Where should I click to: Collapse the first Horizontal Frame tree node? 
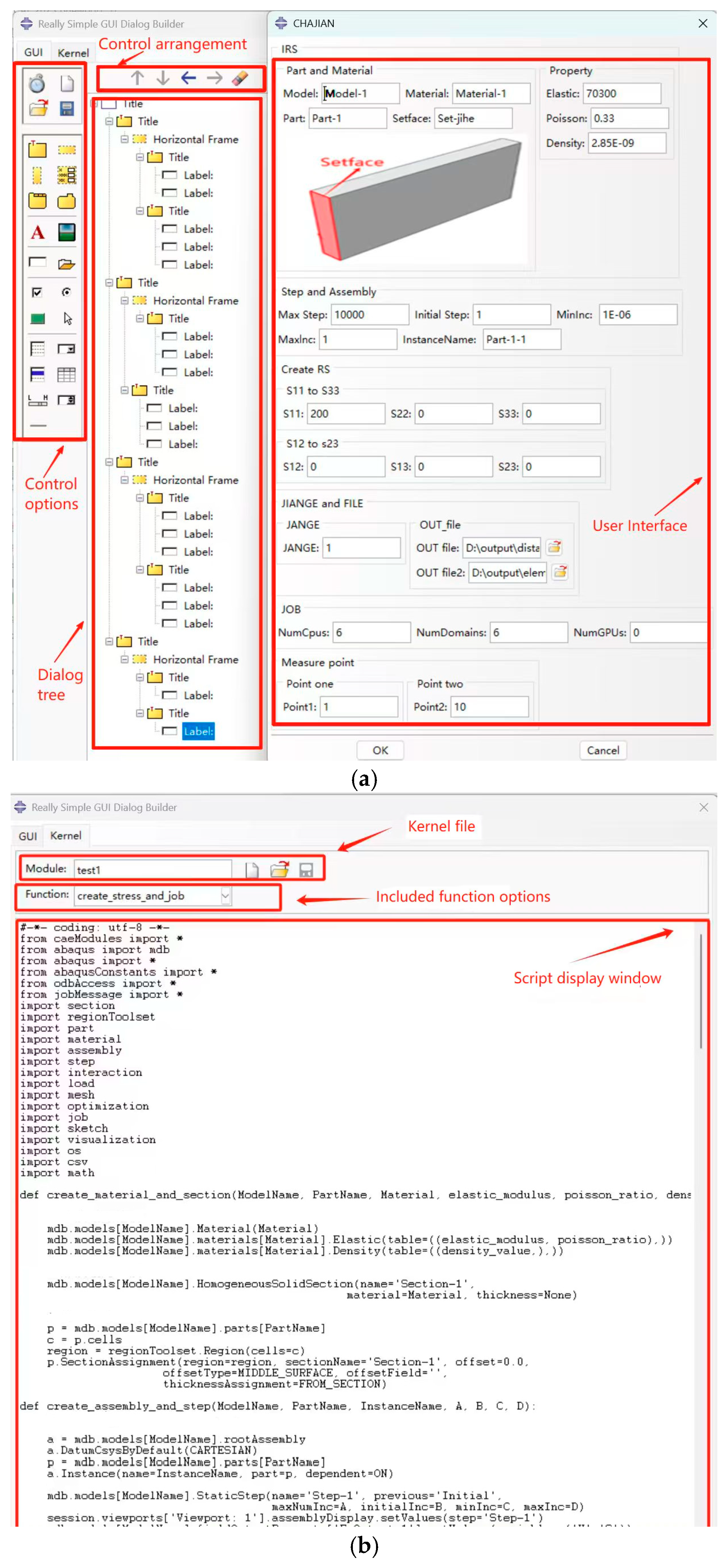point(124,139)
